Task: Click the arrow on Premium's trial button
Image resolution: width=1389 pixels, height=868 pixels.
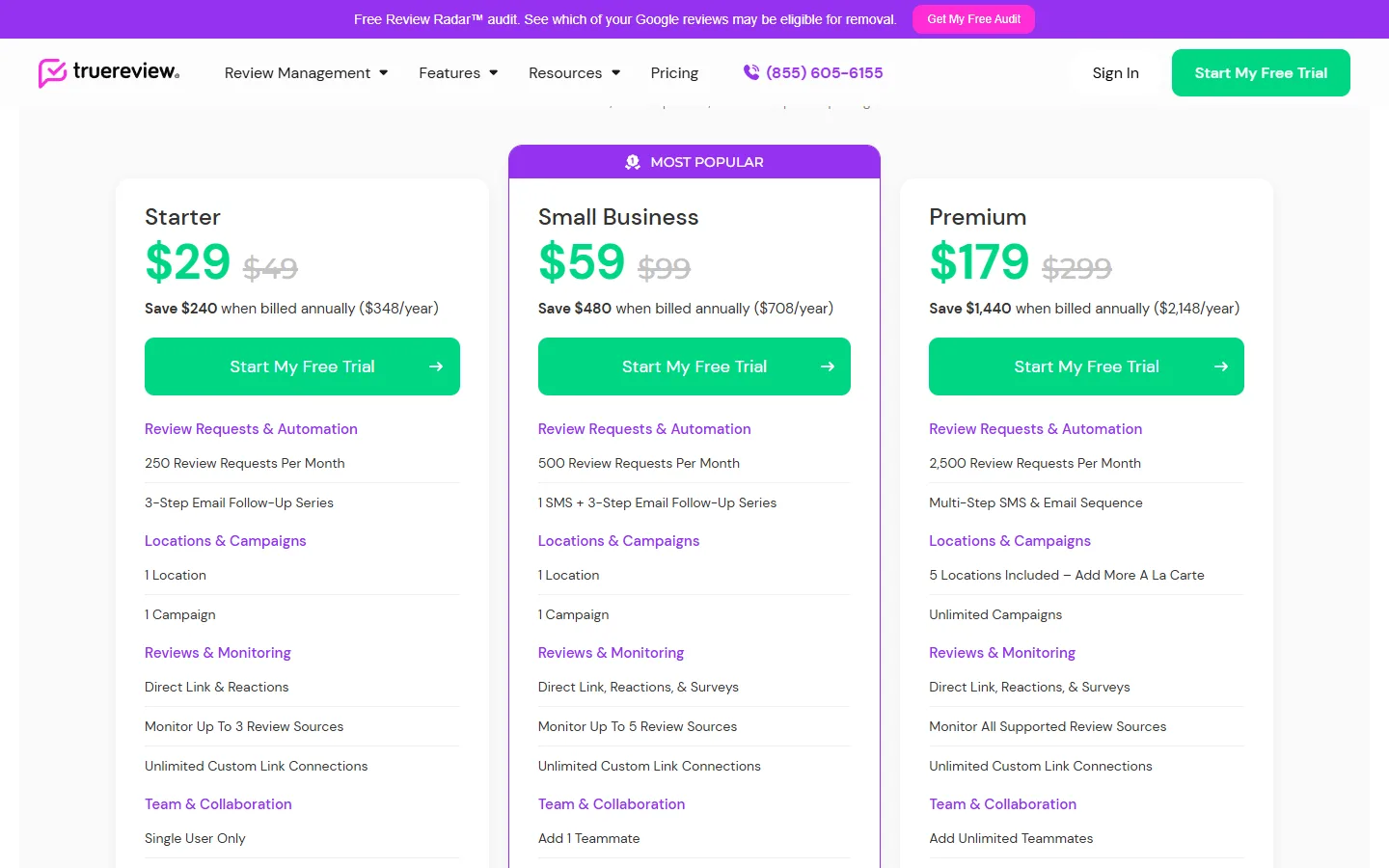Action: coord(1221,366)
